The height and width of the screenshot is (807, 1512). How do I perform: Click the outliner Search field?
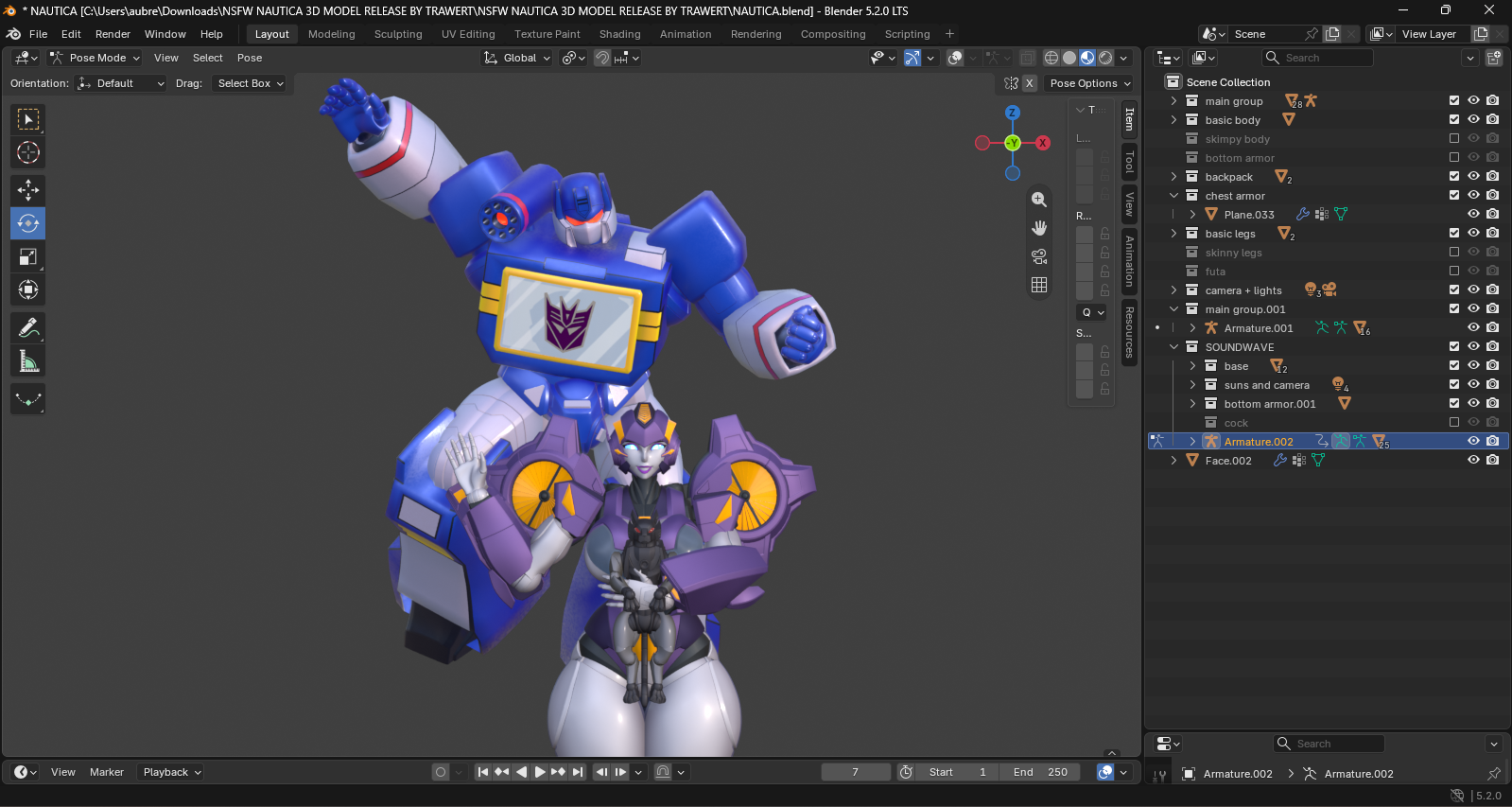click(x=1318, y=58)
